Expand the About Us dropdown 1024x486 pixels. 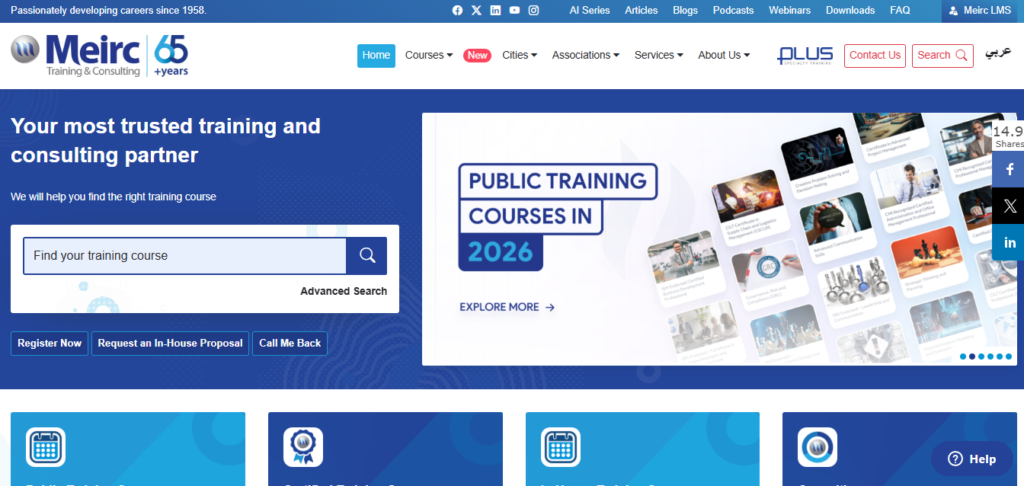click(x=723, y=55)
